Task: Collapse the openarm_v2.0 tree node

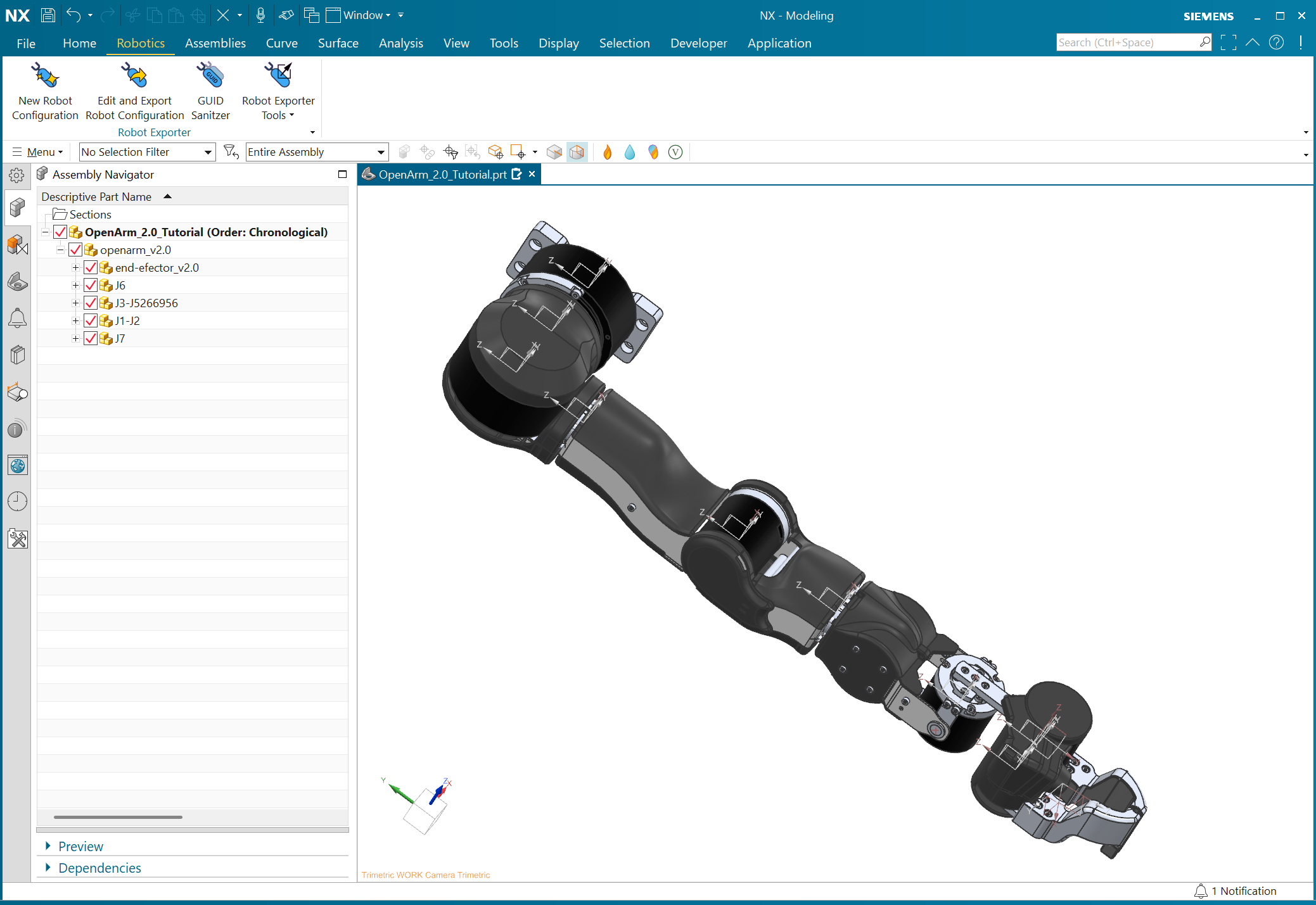Action: [x=60, y=250]
